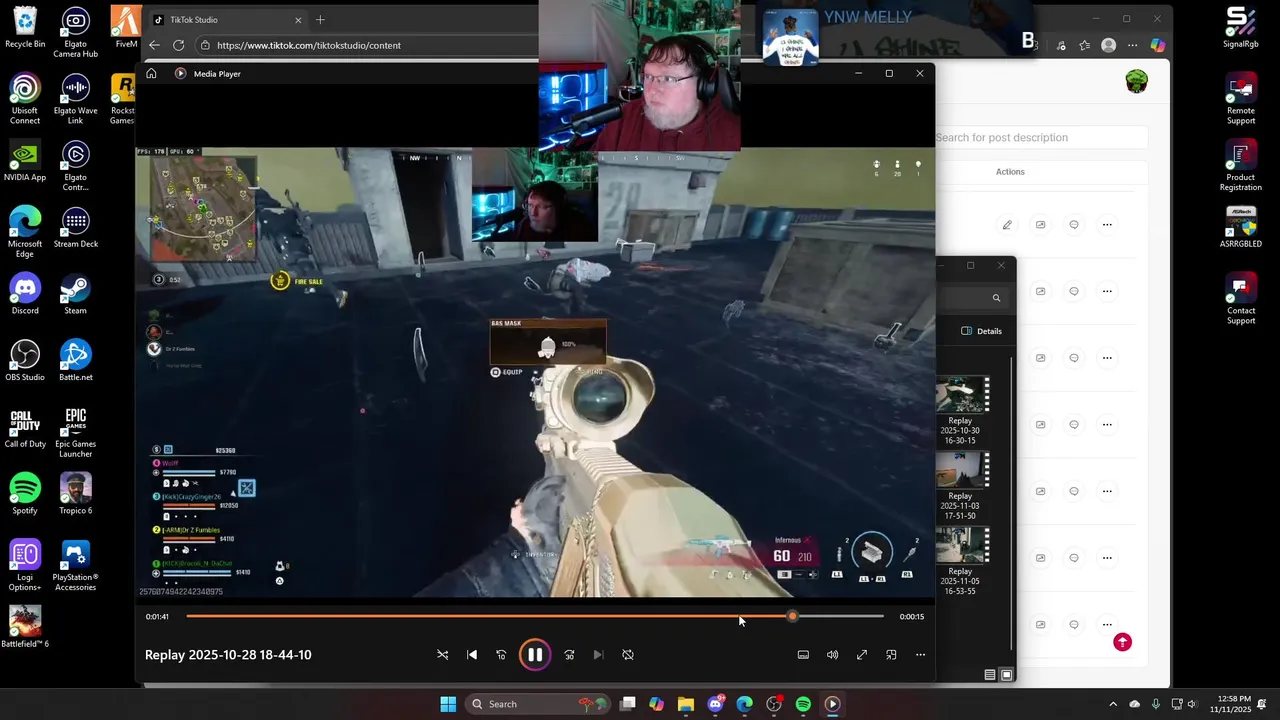Toggle repeat mode in Media Player
The image size is (1280, 720).
(x=628, y=655)
